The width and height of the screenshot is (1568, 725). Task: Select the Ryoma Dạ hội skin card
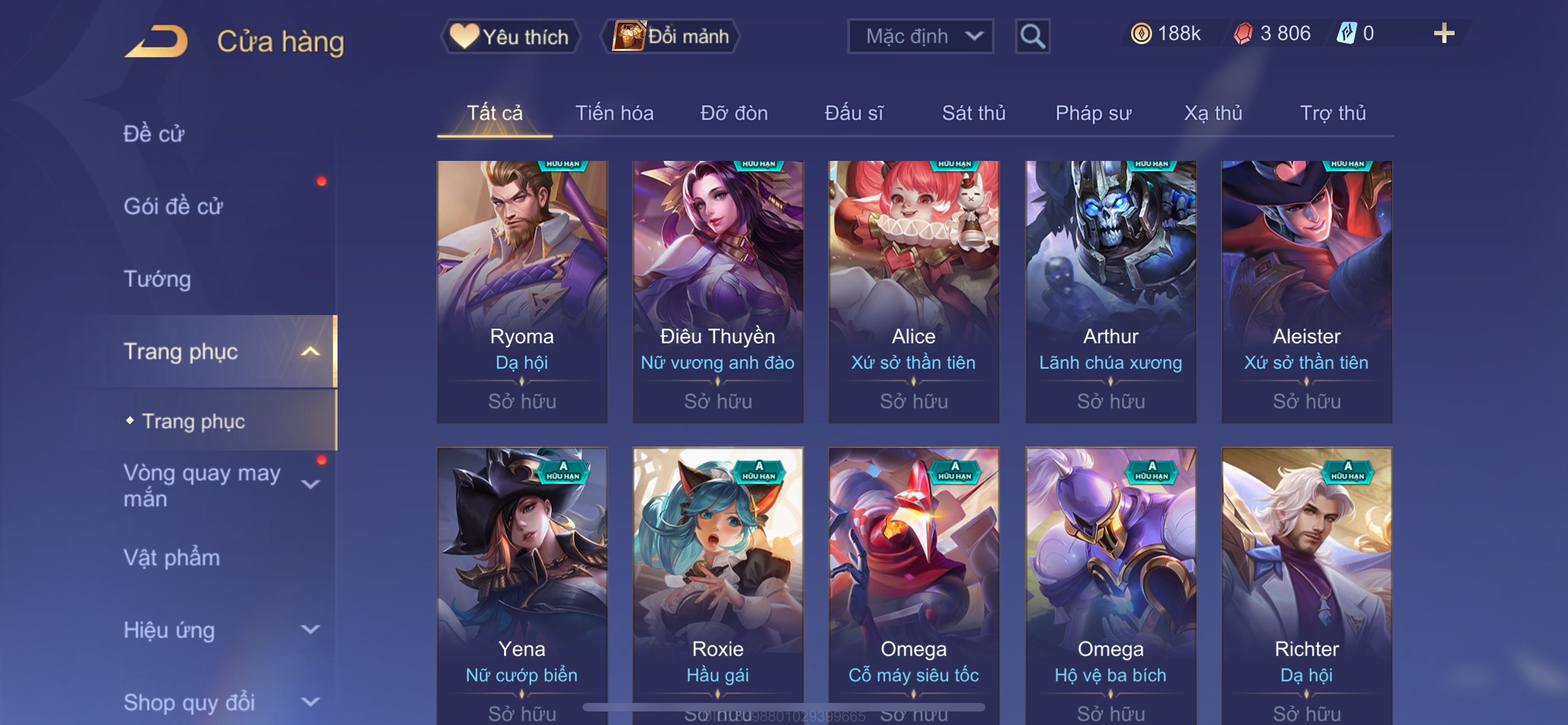[522, 291]
